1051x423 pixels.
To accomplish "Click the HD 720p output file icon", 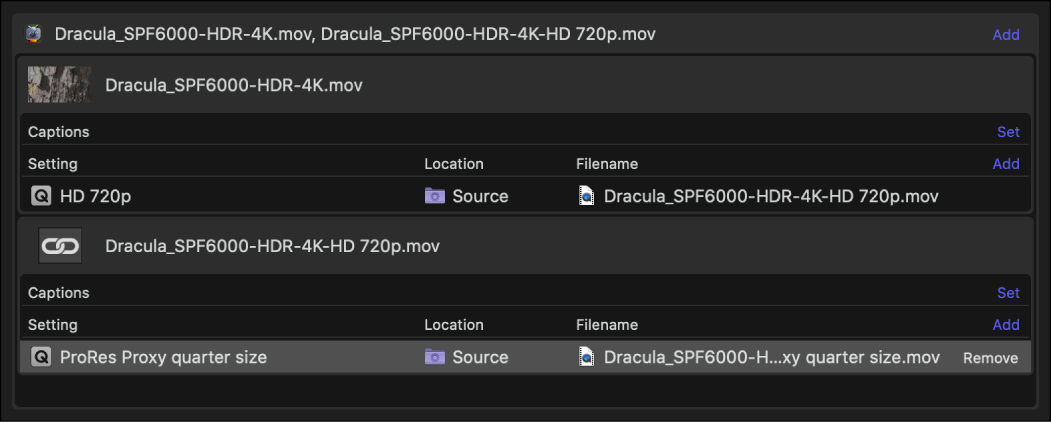I will pos(587,196).
